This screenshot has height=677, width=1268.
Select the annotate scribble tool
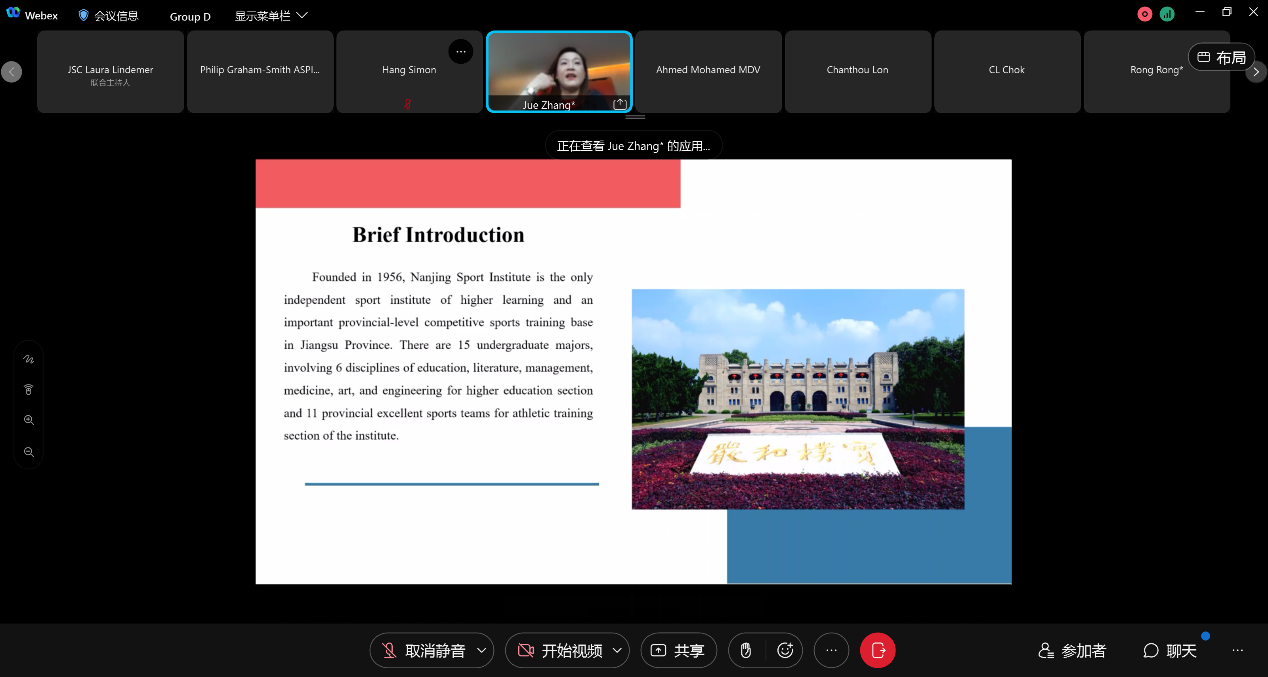pyautogui.click(x=29, y=359)
